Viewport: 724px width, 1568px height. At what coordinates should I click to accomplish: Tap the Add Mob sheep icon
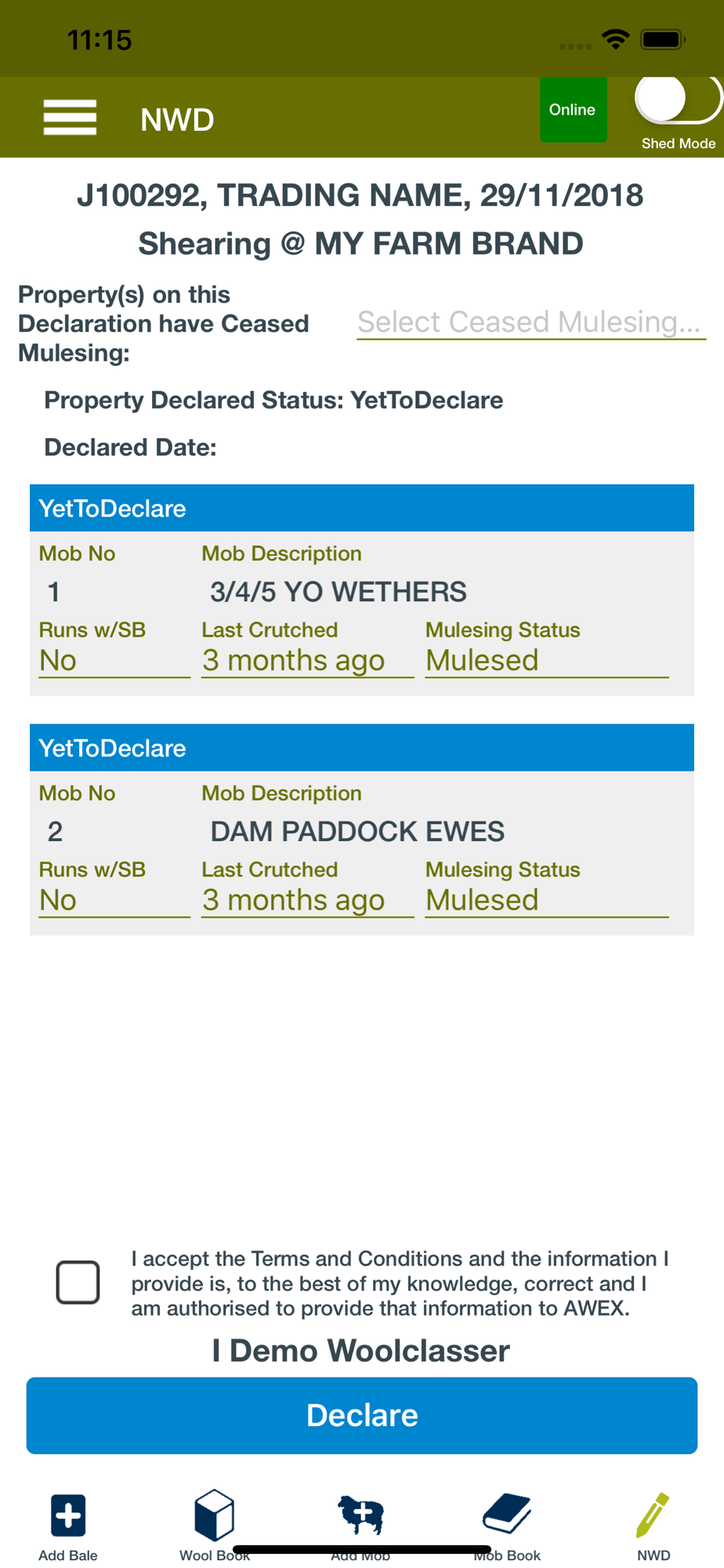pos(360,1515)
